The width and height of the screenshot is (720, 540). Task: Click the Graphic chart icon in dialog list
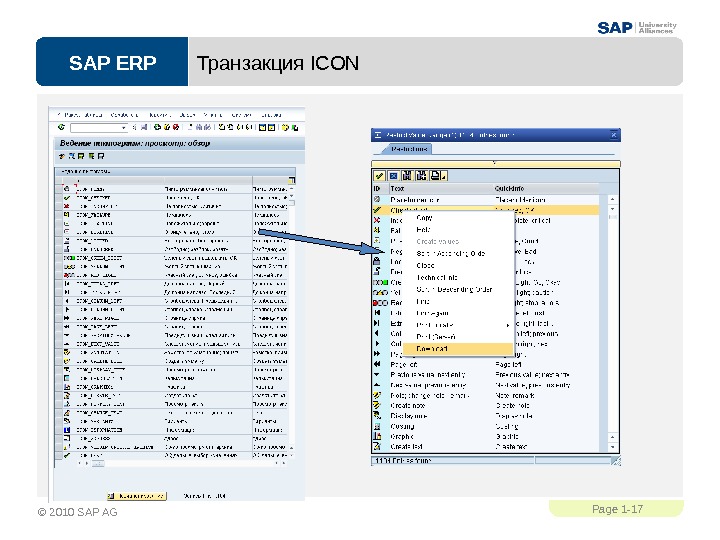[377, 436]
